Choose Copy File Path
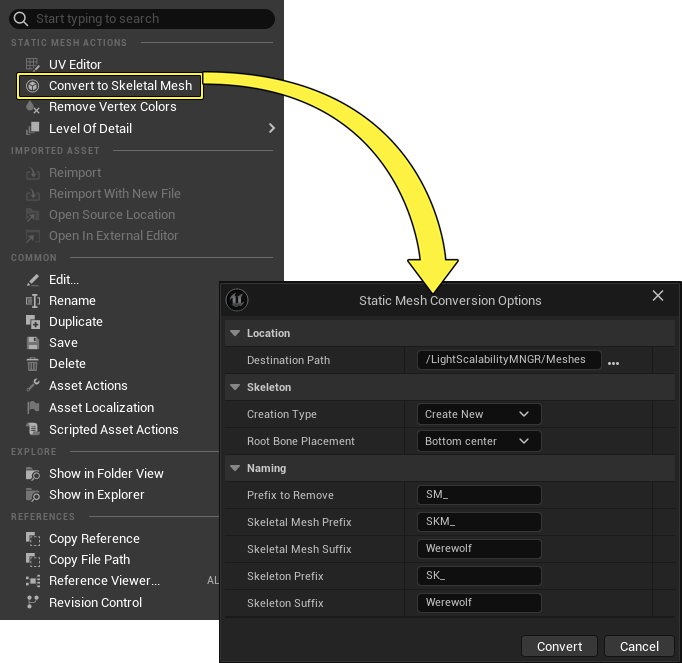This screenshot has width=682, height=663. (90, 559)
